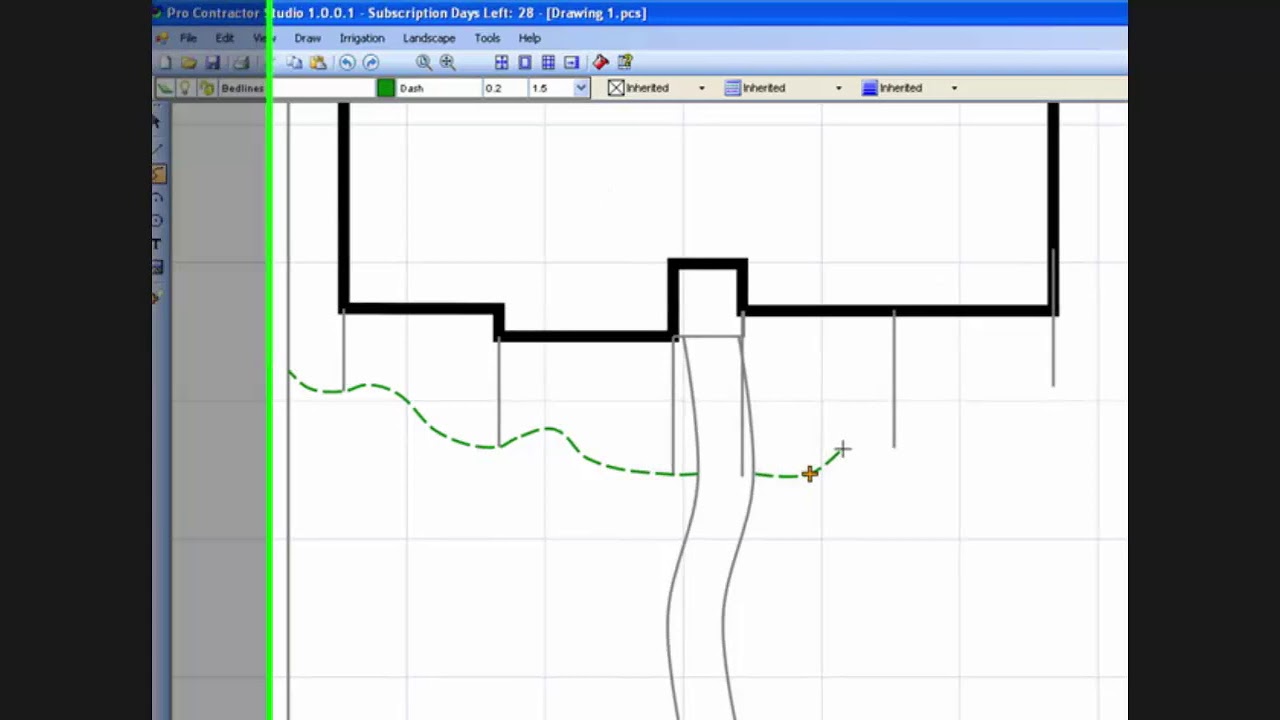1280x720 pixels.
Task: Click the single-frame view icon
Action: (525, 63)
